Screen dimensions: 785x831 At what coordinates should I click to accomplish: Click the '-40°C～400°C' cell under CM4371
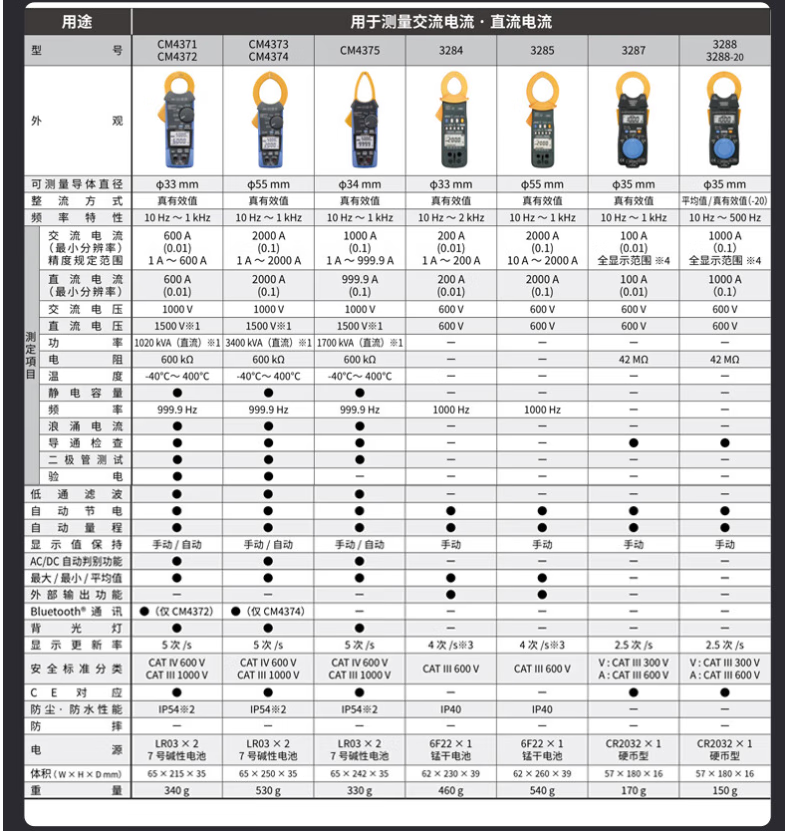[177, 376]
